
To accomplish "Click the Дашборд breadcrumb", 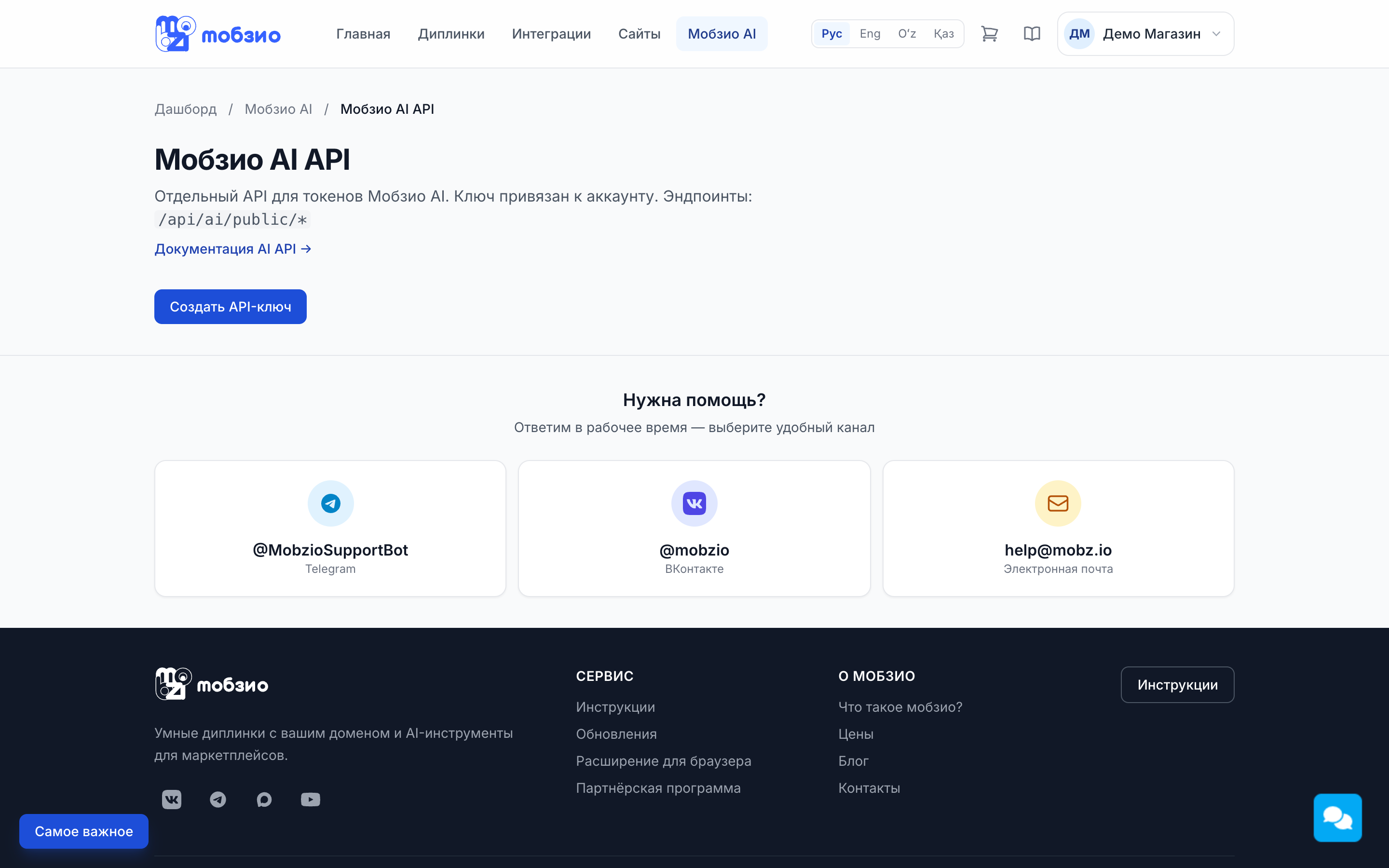I will [x=185, y=109].
